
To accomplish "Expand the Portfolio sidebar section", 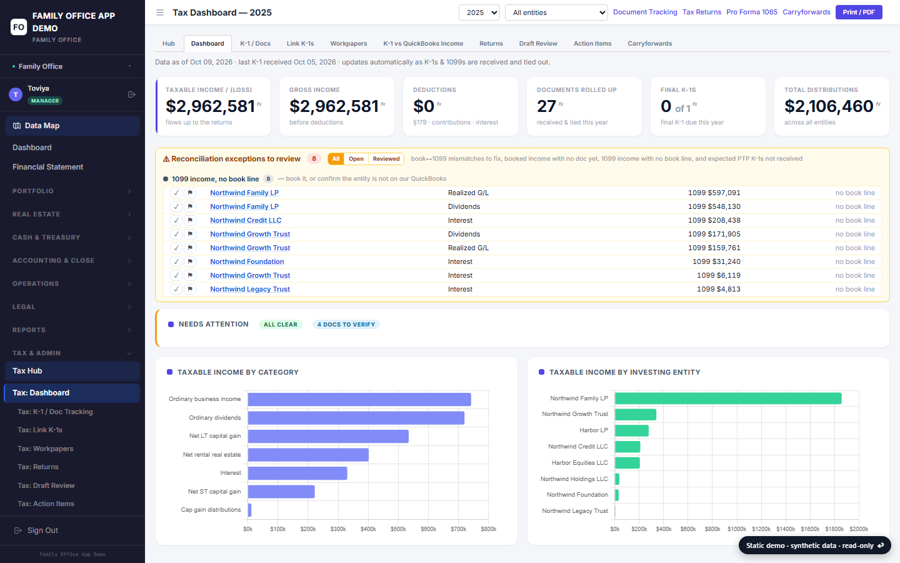I will [x=72, y=191].
